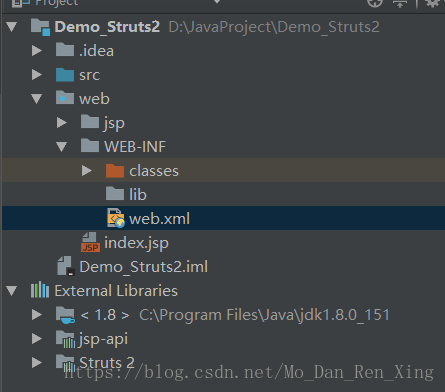The height and width of the screenshot is (392, 445).
Task: Select the External Libraries label
Action: click(x=116, y=291)
